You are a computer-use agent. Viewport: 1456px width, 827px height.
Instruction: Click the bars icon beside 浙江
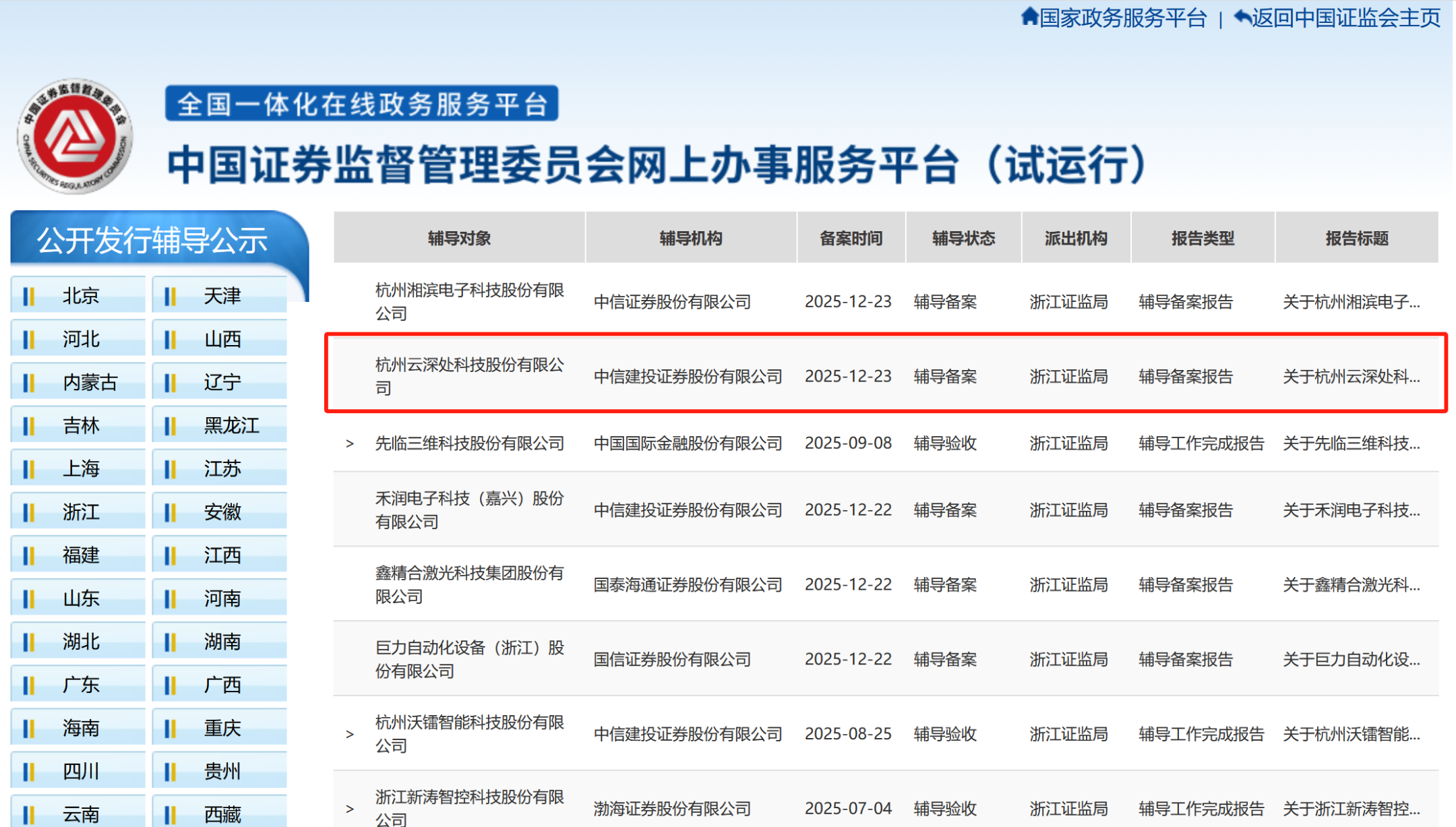pos(28,512)
